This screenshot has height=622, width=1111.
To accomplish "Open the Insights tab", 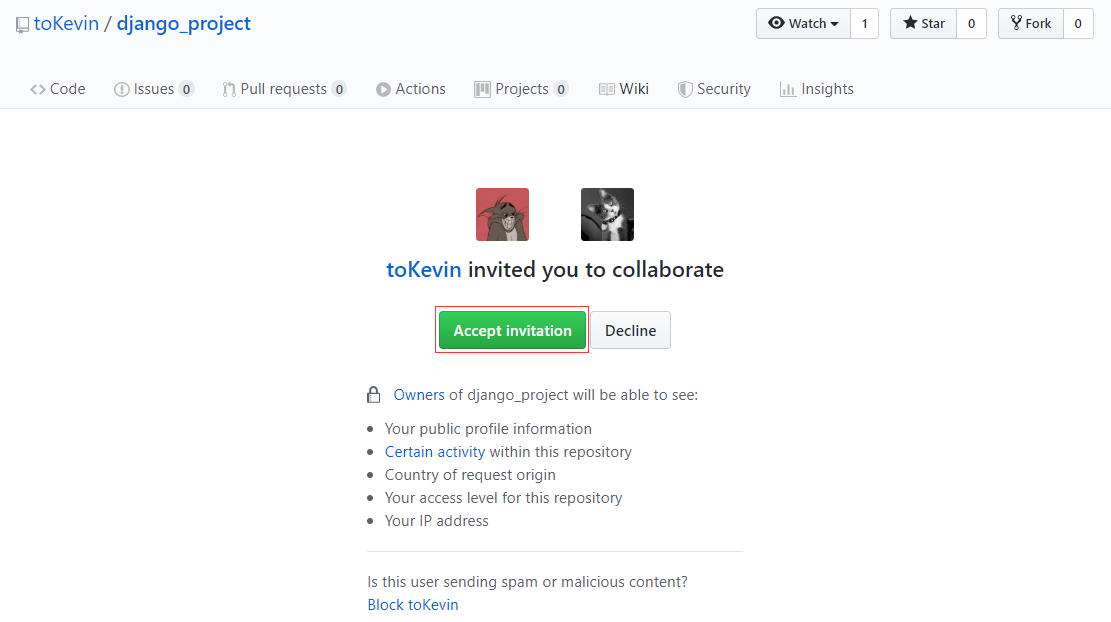I will [x=816, y=89].
